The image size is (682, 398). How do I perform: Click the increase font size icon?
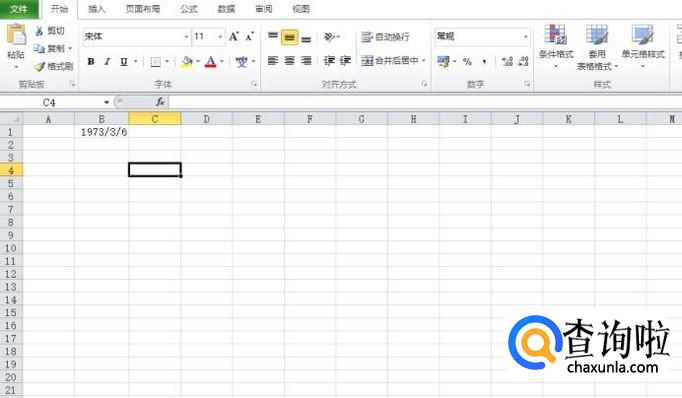click(234, 37)
